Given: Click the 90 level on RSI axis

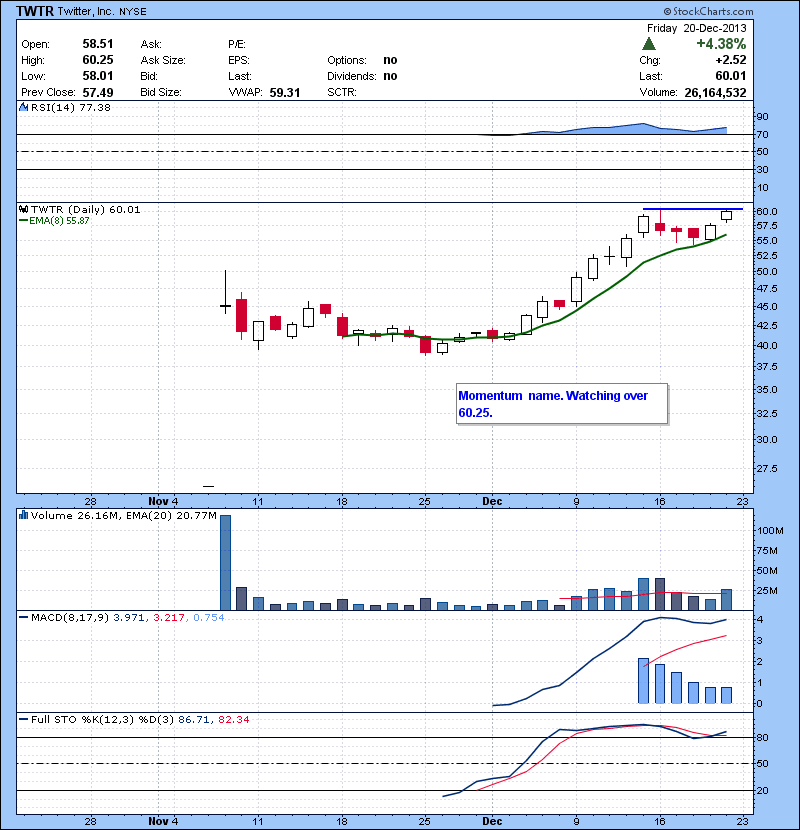Looking at the screenshot, I should (762, 116).
